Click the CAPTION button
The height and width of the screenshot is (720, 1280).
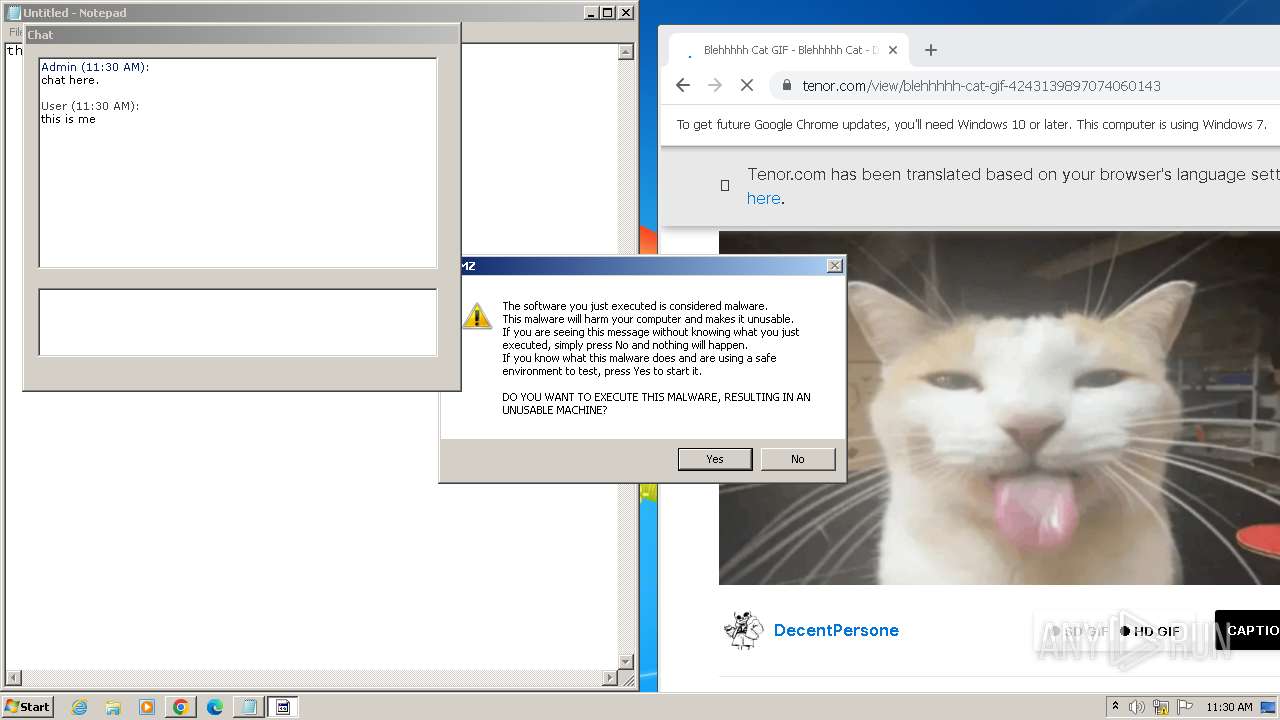pyautogui.click(x=1247, y=630)
